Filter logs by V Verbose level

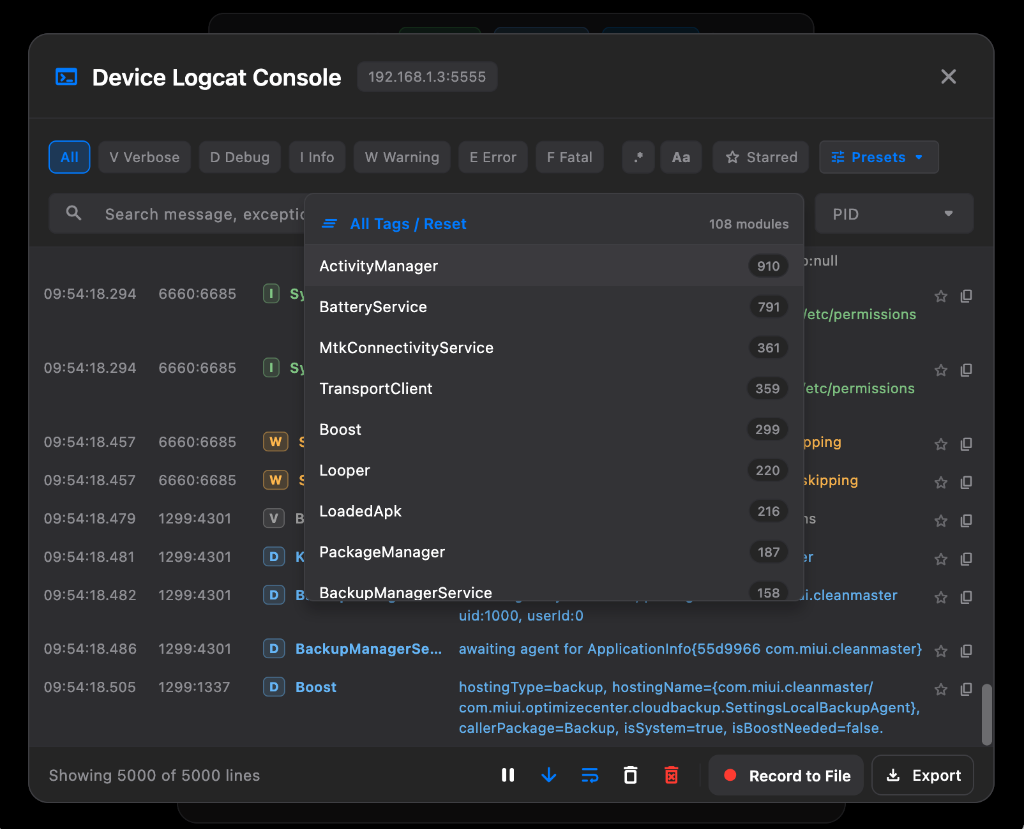pyautogui.click(x=144, y=157)
